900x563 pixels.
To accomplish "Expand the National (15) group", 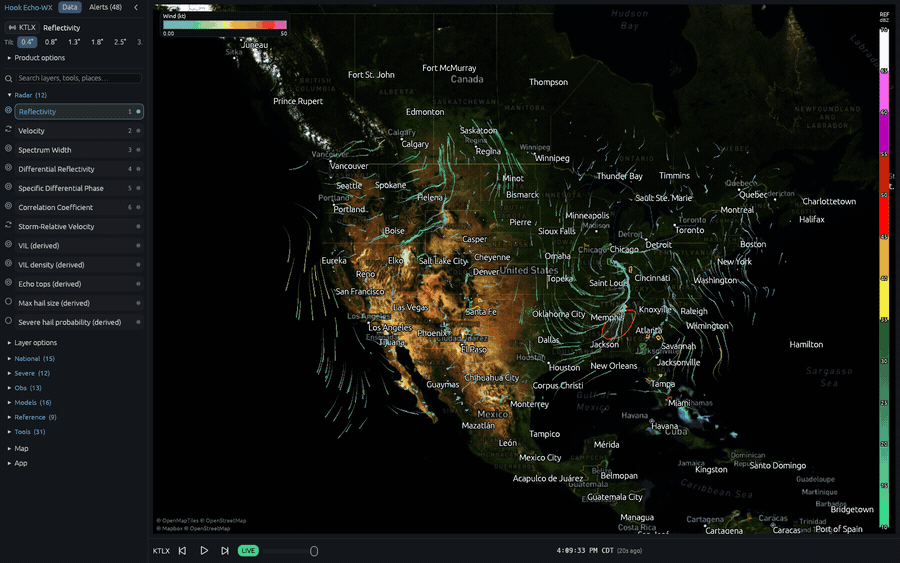I will tap(31, 359).
